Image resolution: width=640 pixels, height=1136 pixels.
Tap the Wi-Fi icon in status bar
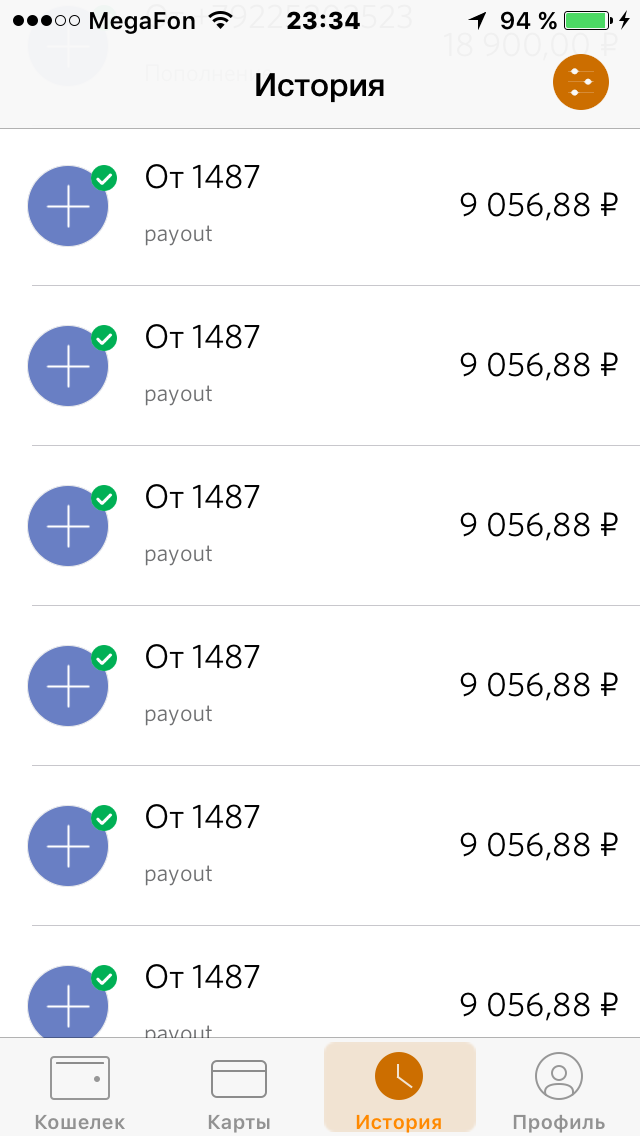220,21
